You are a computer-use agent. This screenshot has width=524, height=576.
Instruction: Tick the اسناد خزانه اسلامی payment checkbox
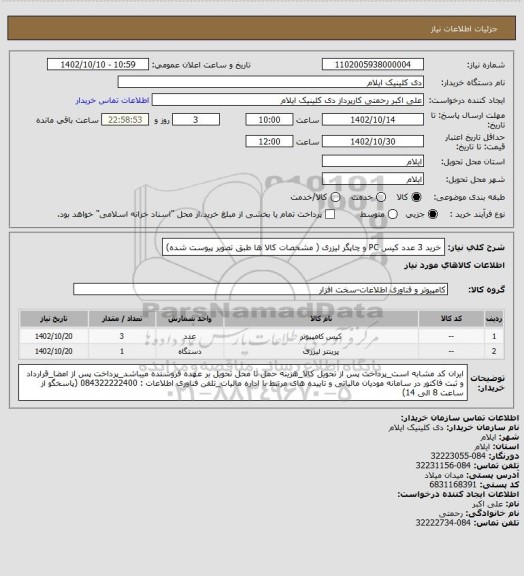[330, 214]
